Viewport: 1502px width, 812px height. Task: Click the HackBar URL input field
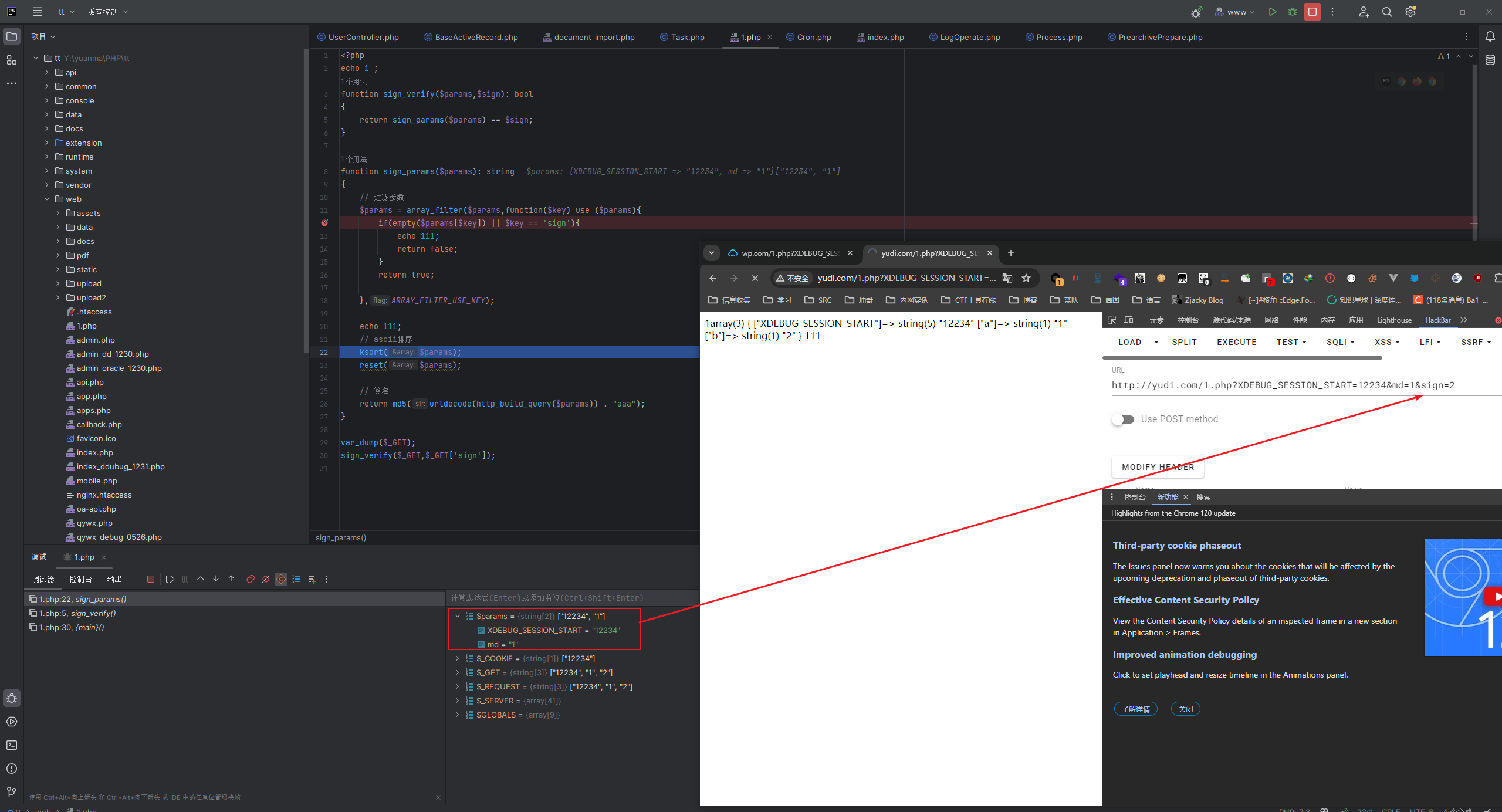pyautogui.click(x=1307, y=385)
